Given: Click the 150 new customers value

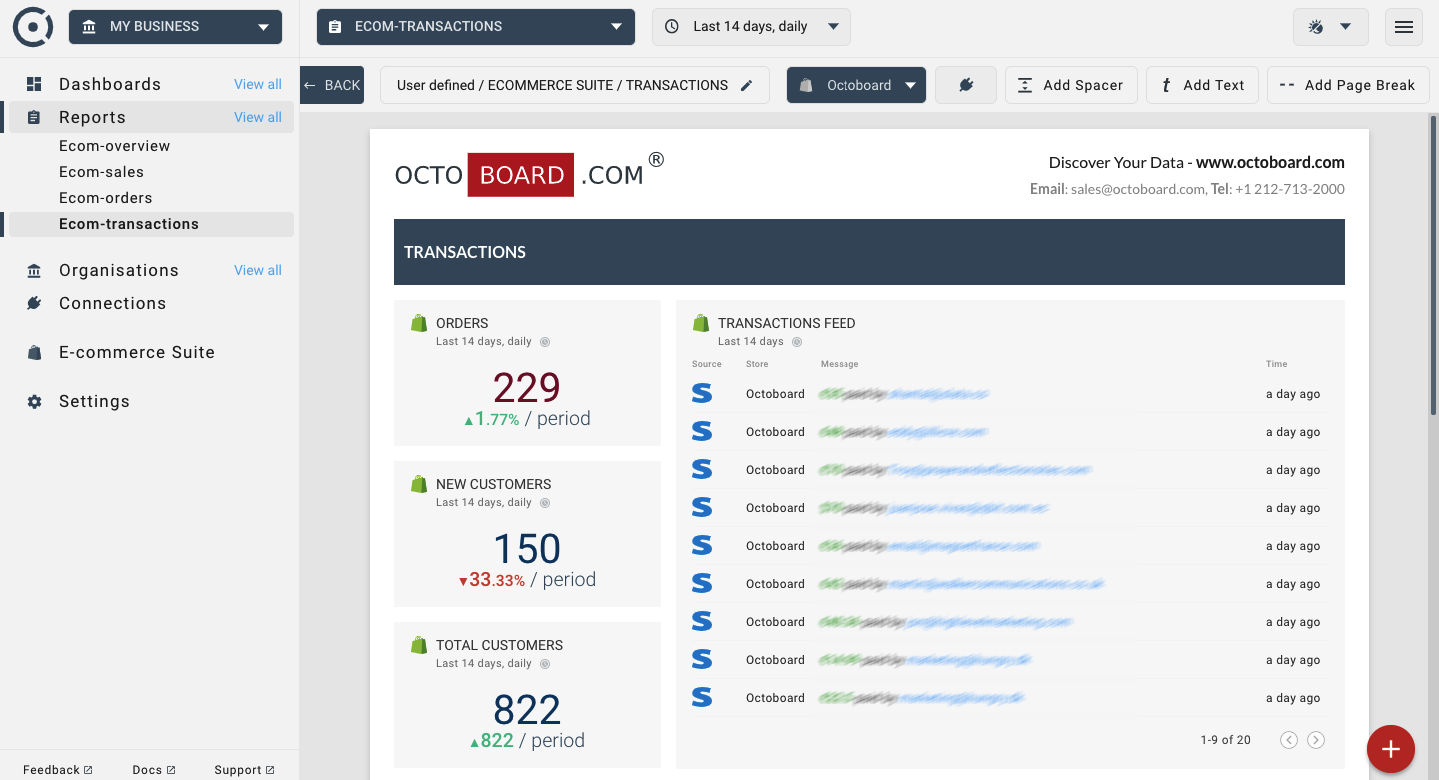Looking at the screenshot, I should tap(527, 549).
